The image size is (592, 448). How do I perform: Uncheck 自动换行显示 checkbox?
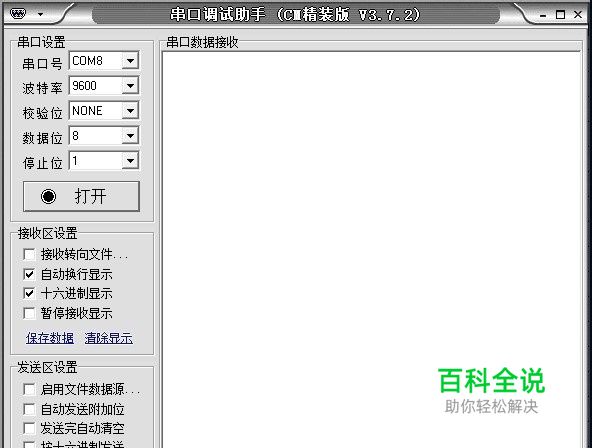(x=29, y=274)
